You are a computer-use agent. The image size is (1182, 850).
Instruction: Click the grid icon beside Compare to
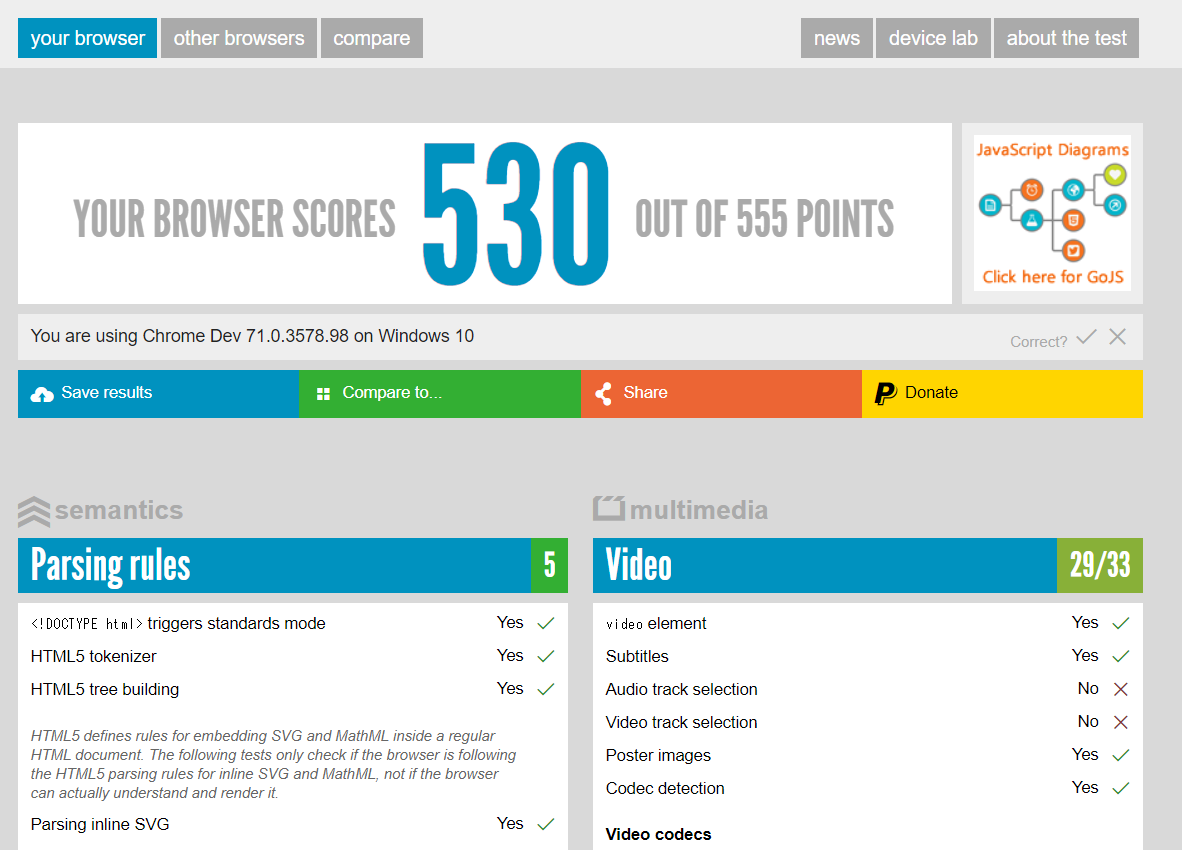click(323, 394)
